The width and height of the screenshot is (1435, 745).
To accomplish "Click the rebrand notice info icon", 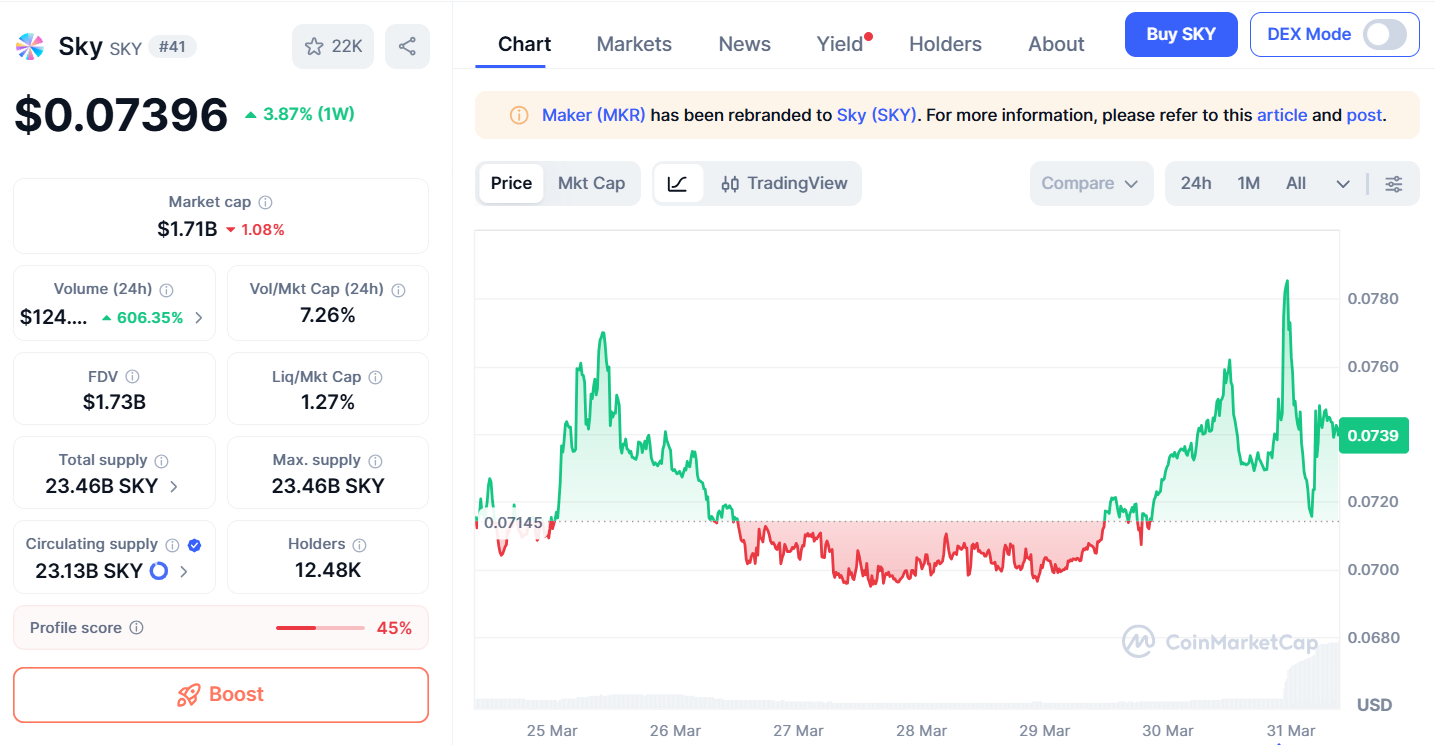I will pos(519,115).
